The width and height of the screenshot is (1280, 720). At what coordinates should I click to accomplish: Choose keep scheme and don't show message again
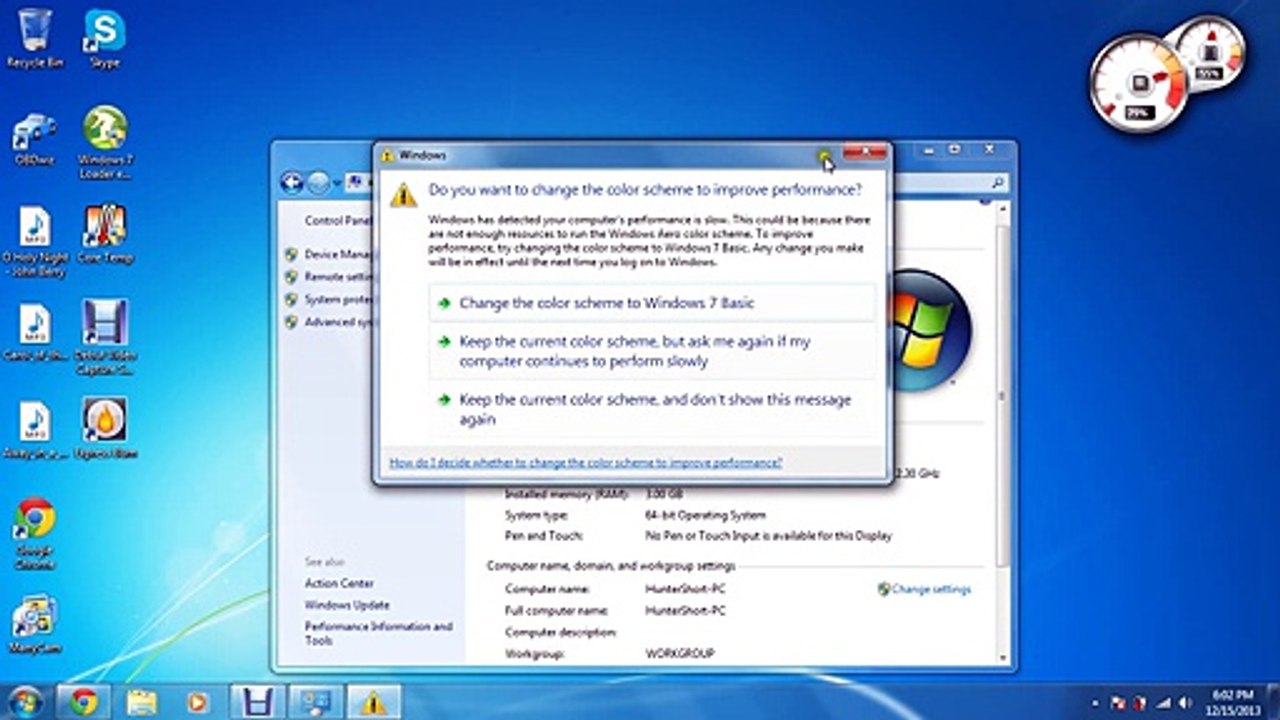coord(652,409)
